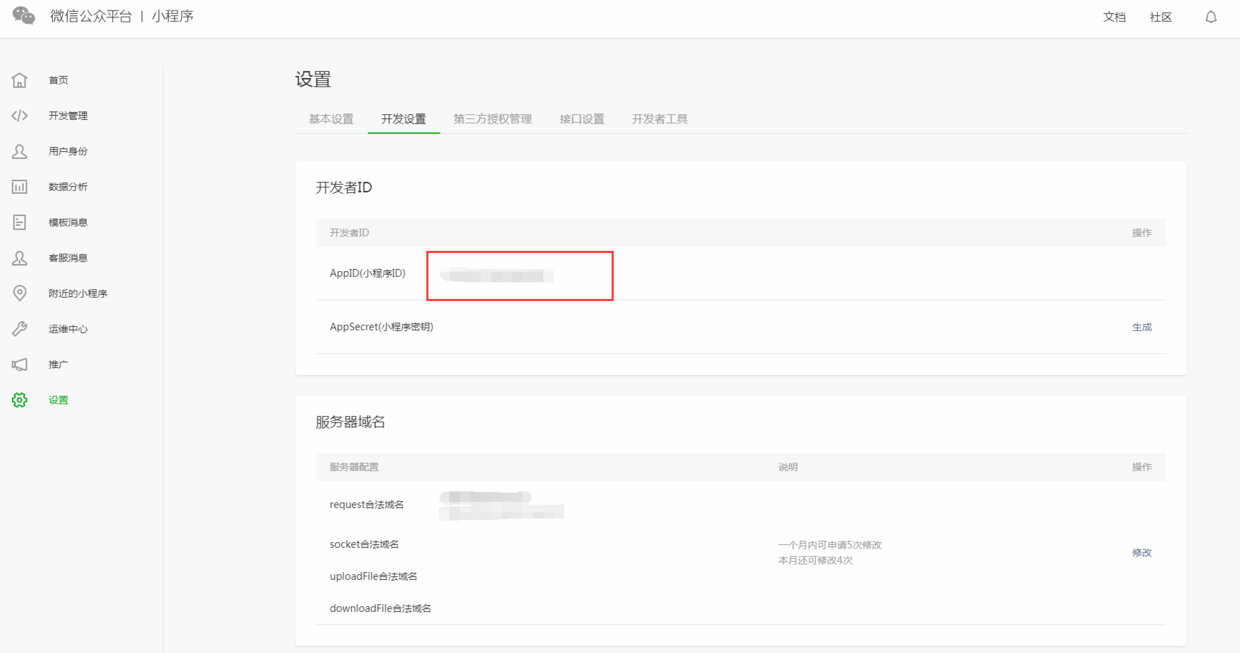Select 设置 in the sidebar
This screenshot has height=653, width=1240.
[59, 400]
